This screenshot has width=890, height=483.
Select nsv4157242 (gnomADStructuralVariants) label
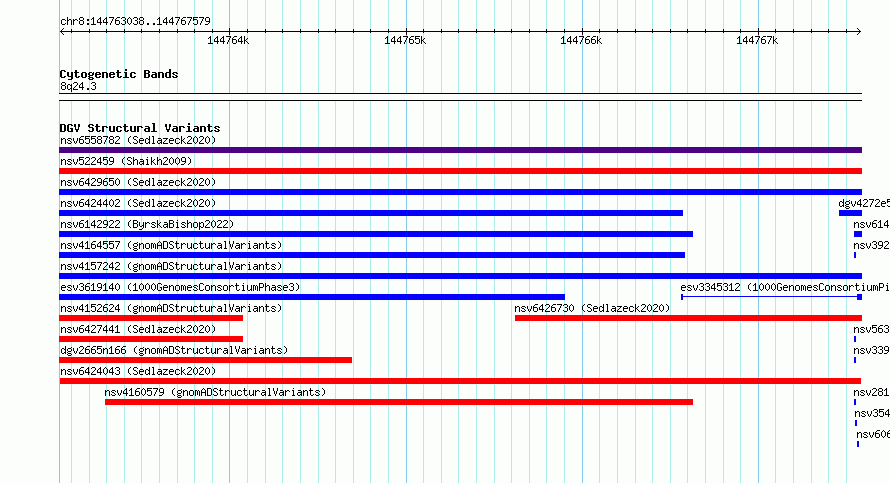[171, 266]
